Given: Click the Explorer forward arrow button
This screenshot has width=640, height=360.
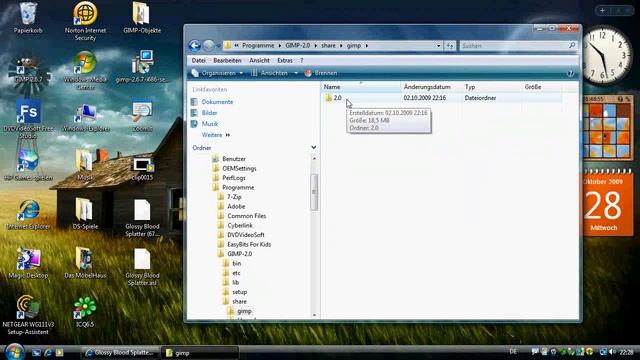Looking at the screenshot, I should 208,46.
